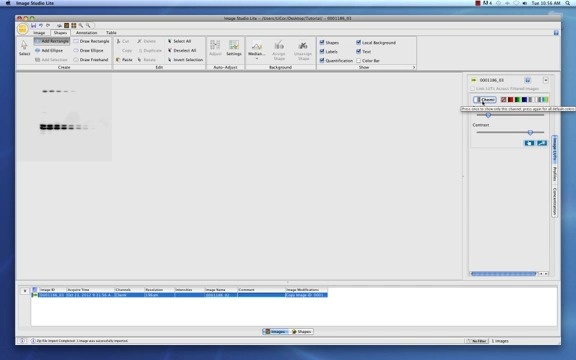576x360 pixels.
Task: Click the save icon in quick toolbar
Action: 33,25
